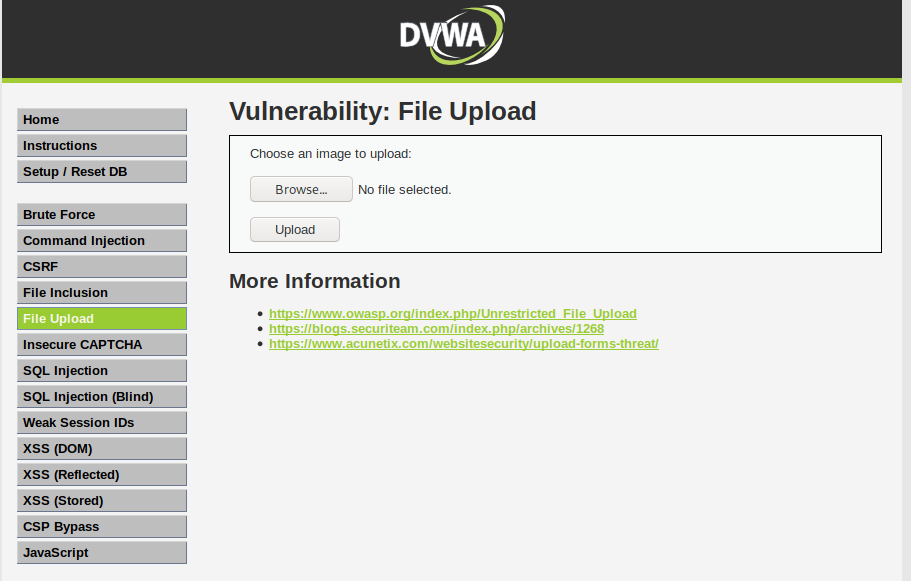Go to the Instructions page
Screen dimensions: 911x581
click(102, 146)
